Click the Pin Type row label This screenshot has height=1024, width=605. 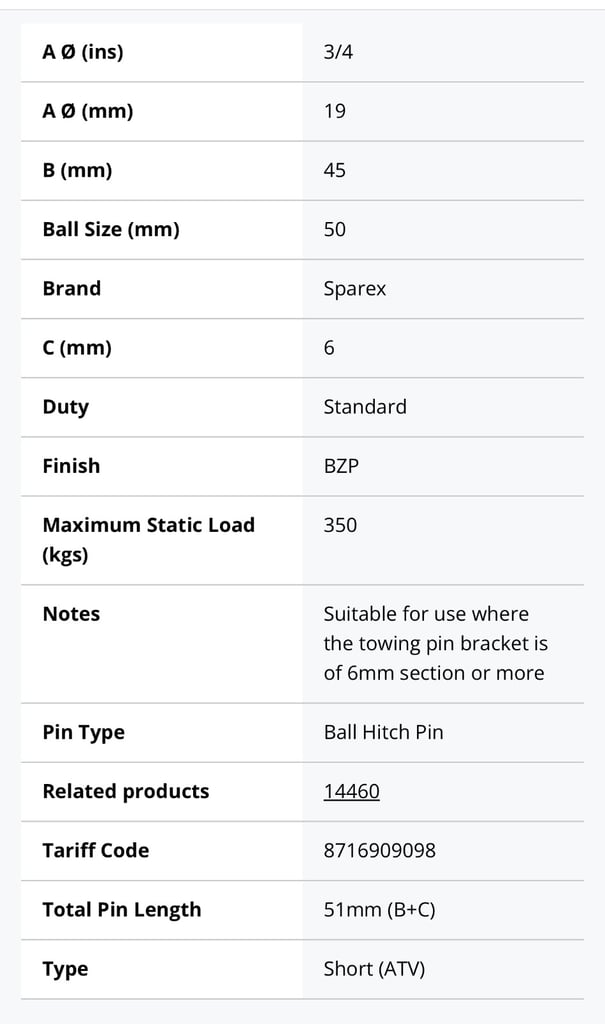click(x=83, y=732)
